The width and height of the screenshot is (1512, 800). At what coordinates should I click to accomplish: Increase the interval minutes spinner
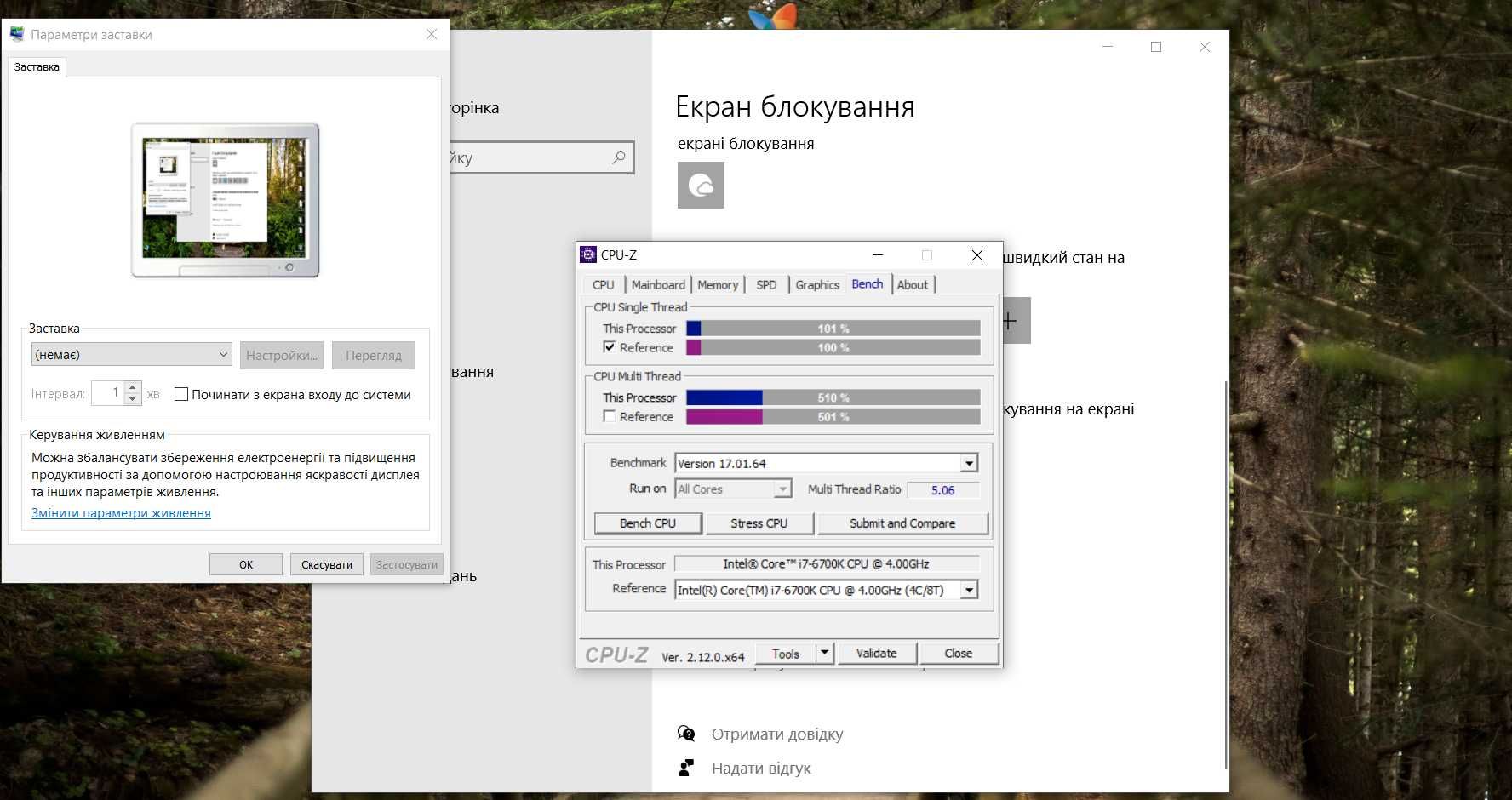pos(132,387)
